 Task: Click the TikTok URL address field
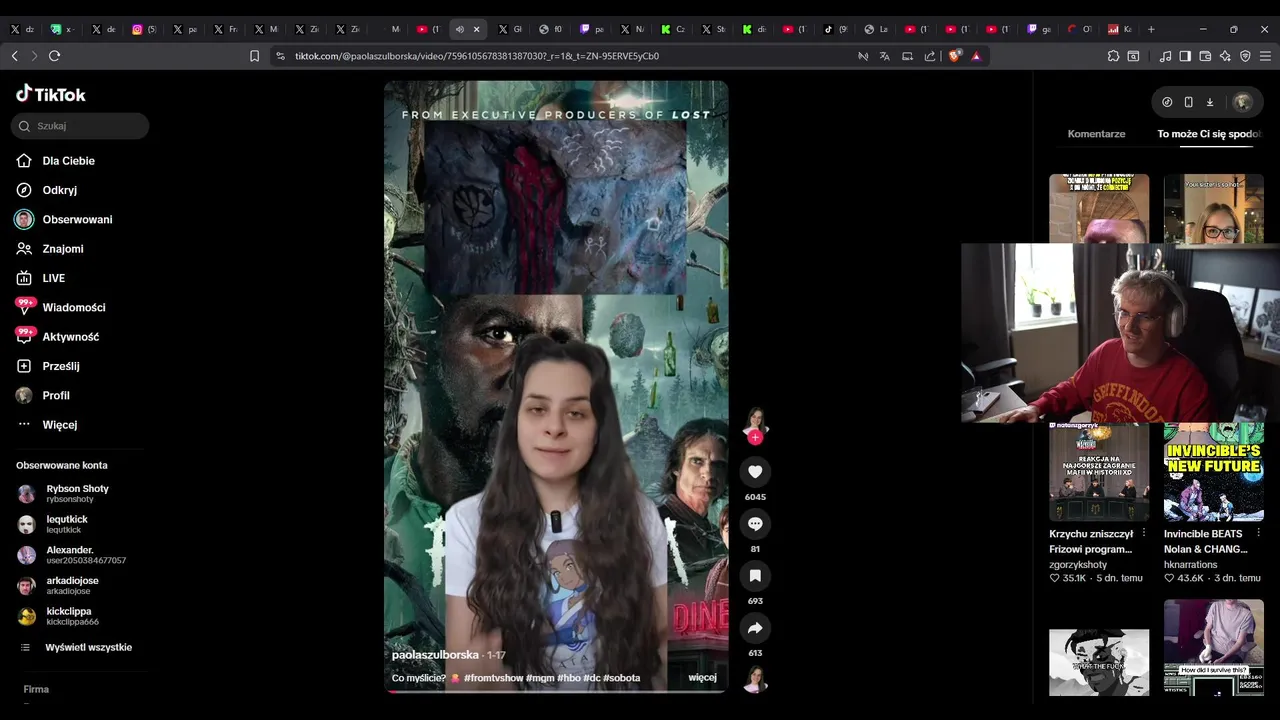pos(477,56)
